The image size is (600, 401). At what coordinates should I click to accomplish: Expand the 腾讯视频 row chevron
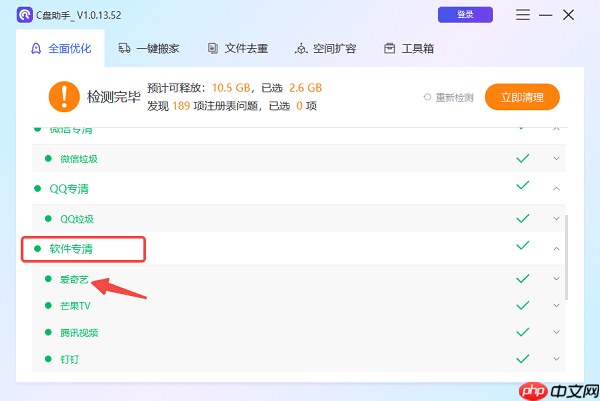point(556,332)
